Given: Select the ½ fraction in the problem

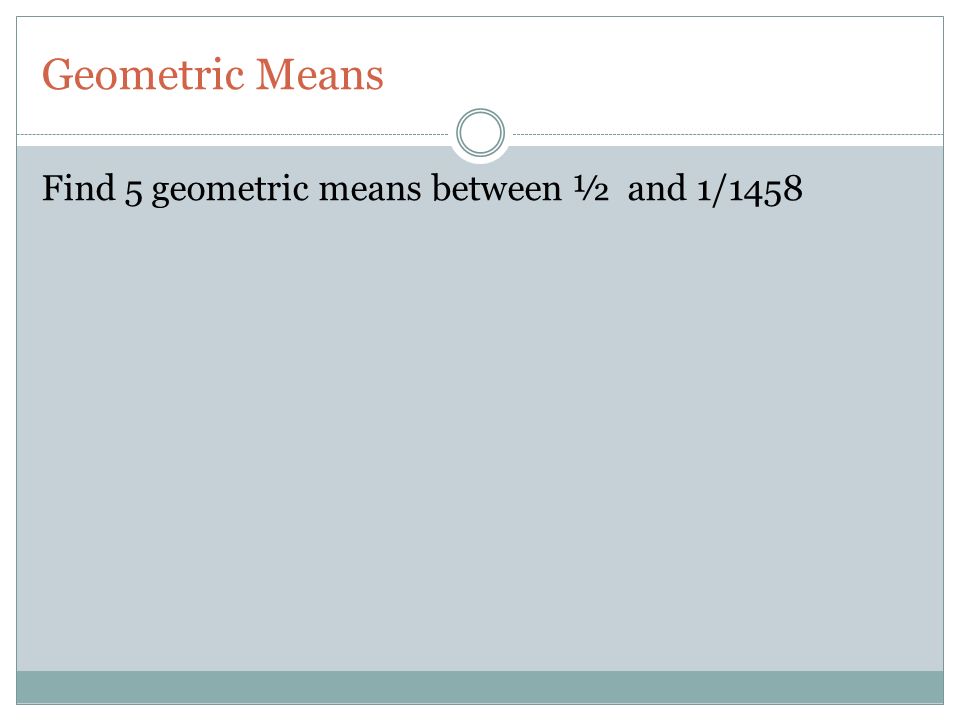Looking at the screenshot, I should tap(591, 187).
